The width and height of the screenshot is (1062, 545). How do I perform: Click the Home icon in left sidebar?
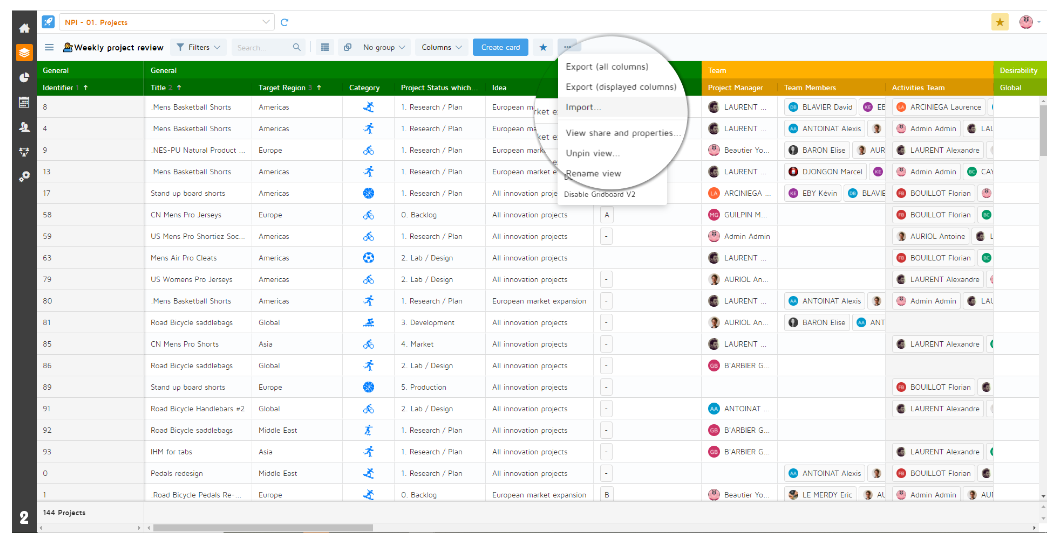(x=24, y=28)
